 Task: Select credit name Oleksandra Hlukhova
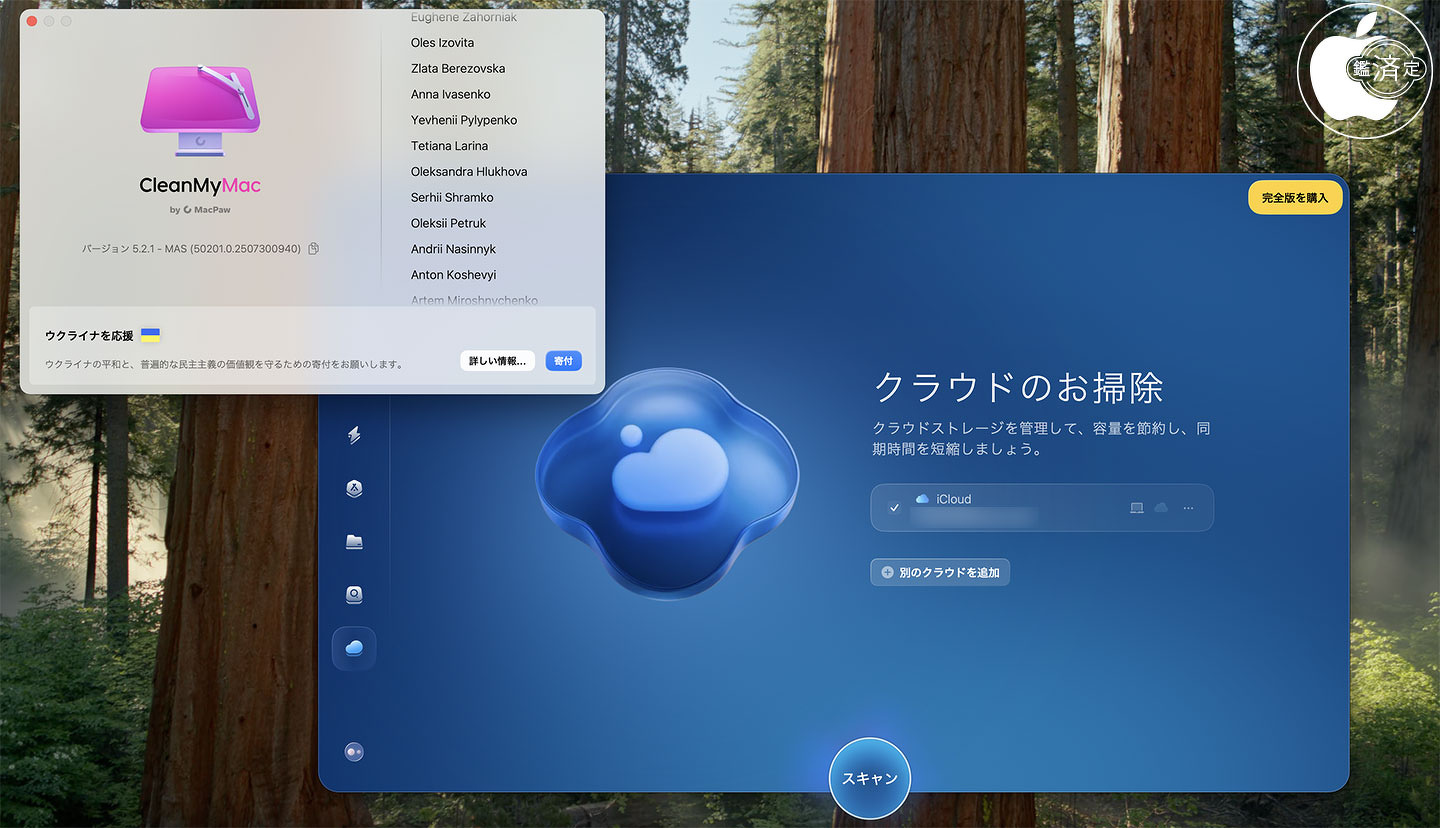[469, 172]
